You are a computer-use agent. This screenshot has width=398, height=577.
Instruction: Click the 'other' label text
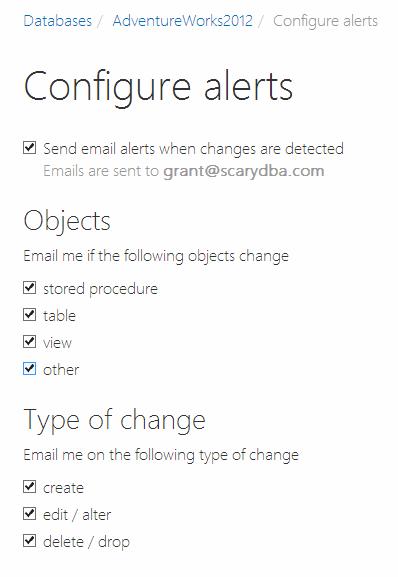click(x=61, y=370)
